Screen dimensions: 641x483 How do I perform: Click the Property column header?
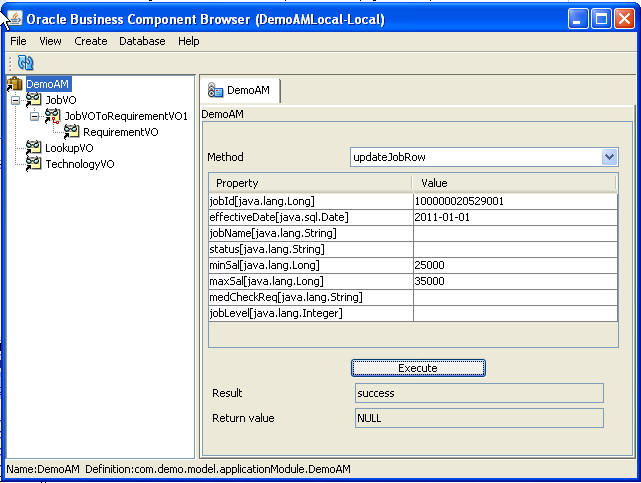[310, 183]
